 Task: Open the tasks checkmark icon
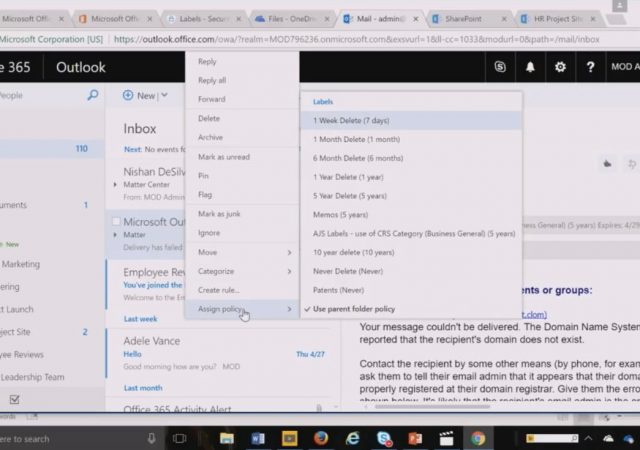(x=14, y=399)
